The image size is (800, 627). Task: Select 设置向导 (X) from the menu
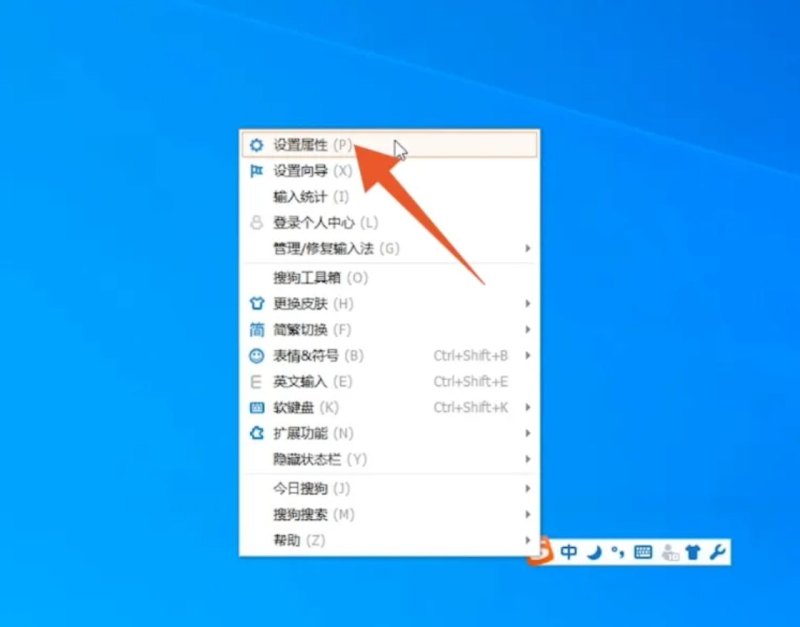(389, 171)
